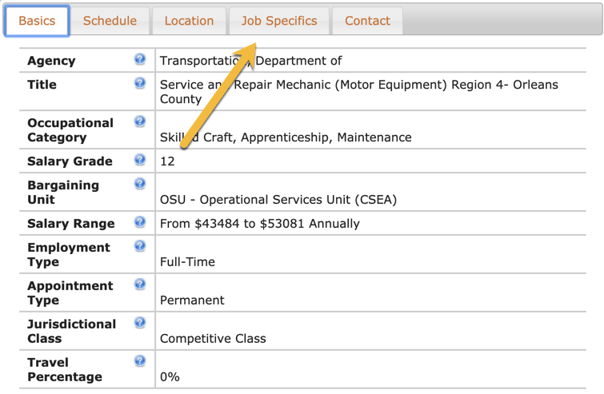Switch to the Schedule tab
This screenshot has height=394, width=604.
110,21
